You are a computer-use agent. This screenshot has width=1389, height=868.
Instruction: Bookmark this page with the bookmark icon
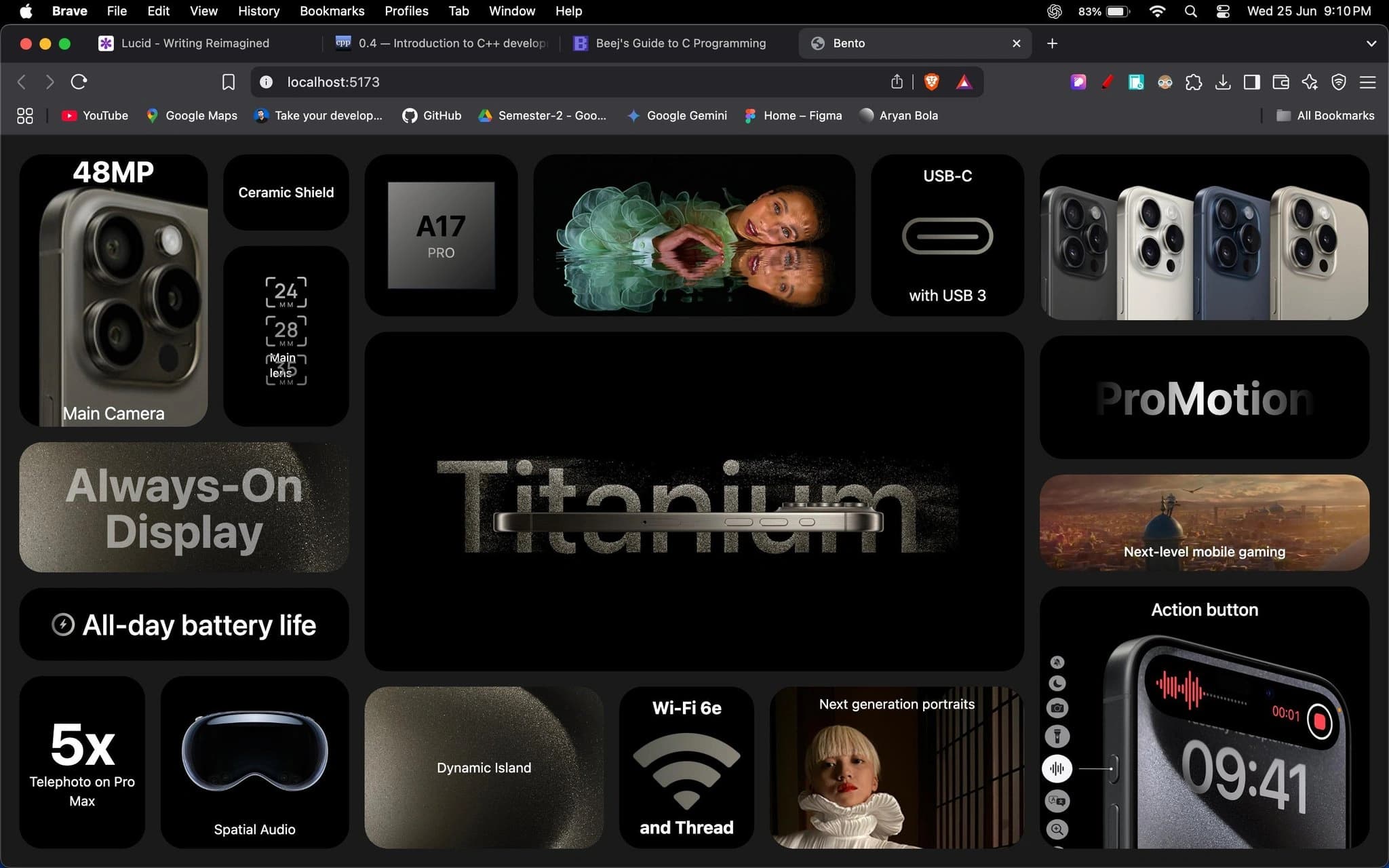coord(229,82)
